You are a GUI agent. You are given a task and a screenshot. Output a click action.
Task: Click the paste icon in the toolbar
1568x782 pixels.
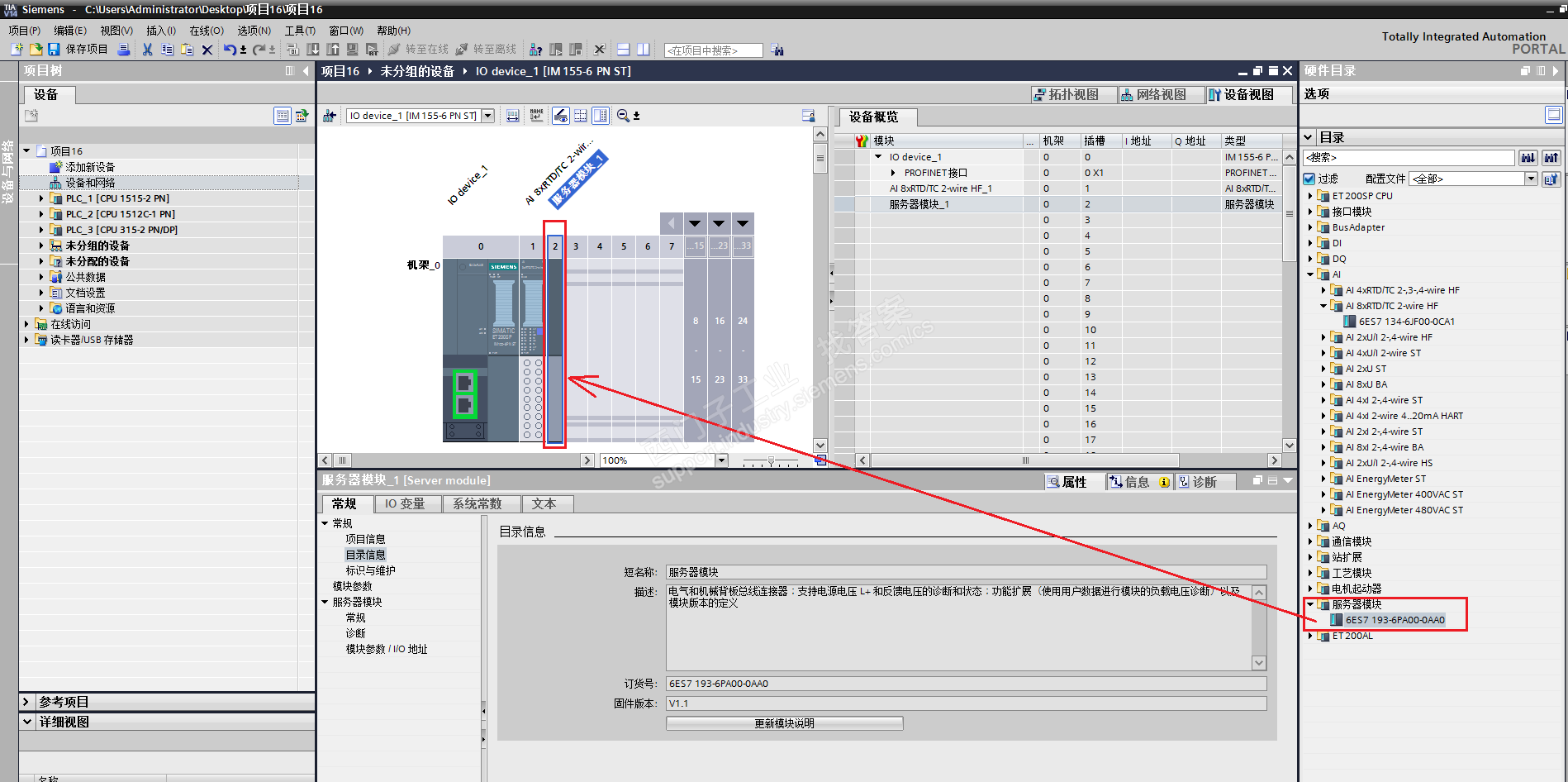187,50
